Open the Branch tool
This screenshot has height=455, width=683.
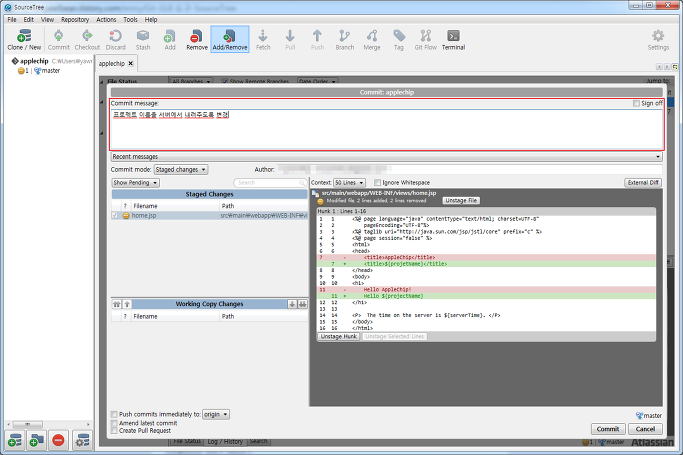345,40
